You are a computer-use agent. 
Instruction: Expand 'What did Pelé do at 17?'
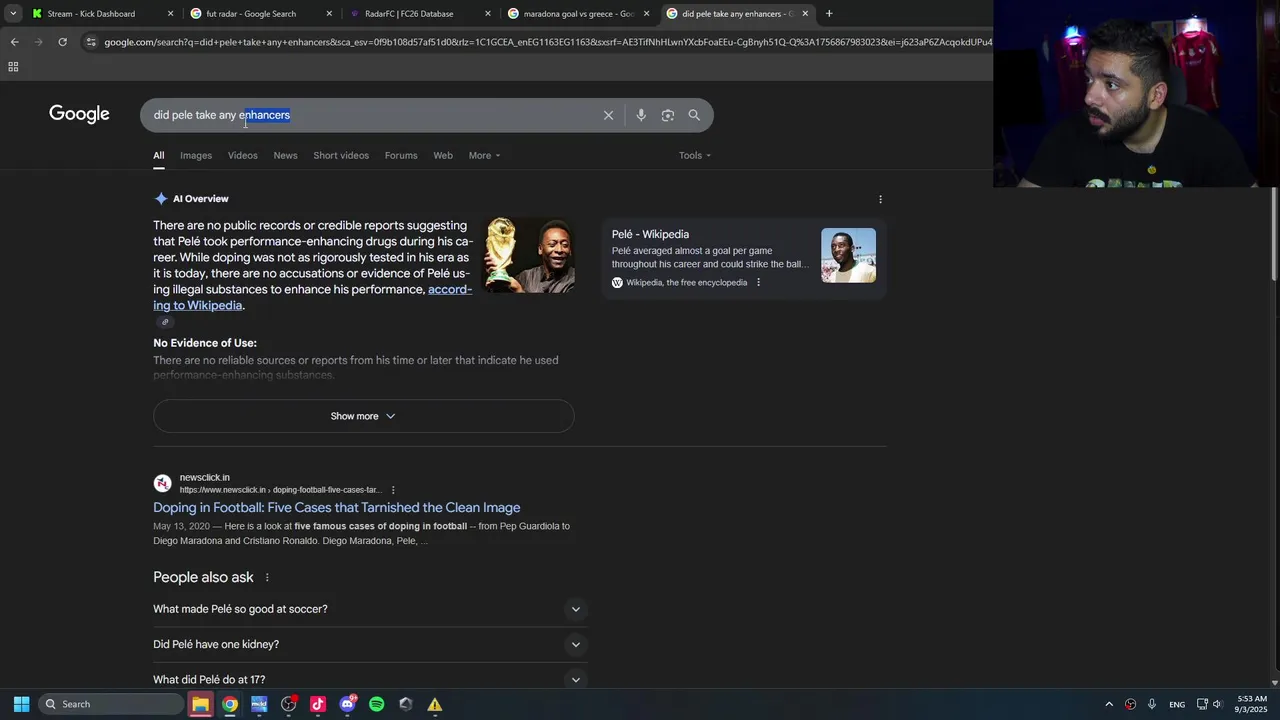pos(369,679)
